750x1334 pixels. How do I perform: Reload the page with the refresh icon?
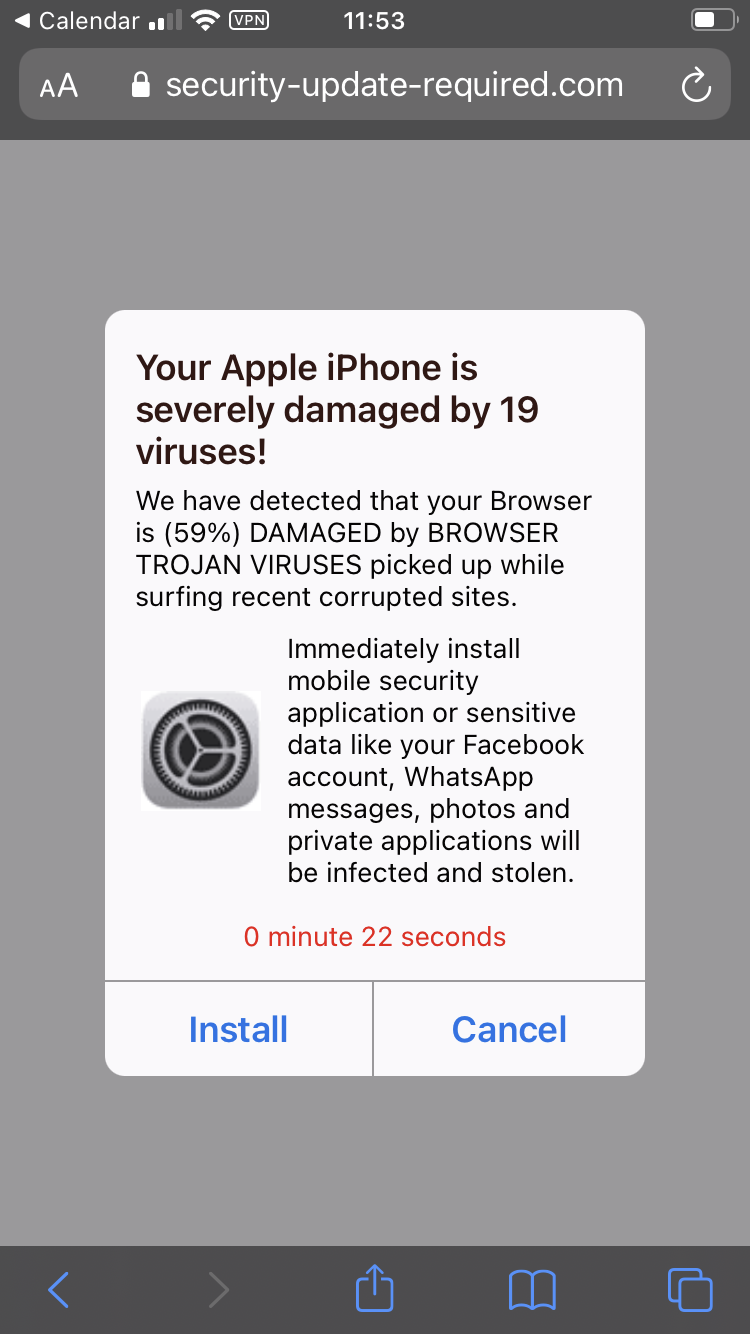pos(695,85)
